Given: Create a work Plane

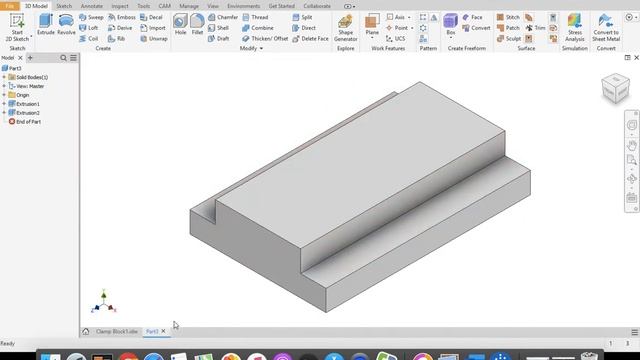Looking at the screenshot, I should 372,25.
